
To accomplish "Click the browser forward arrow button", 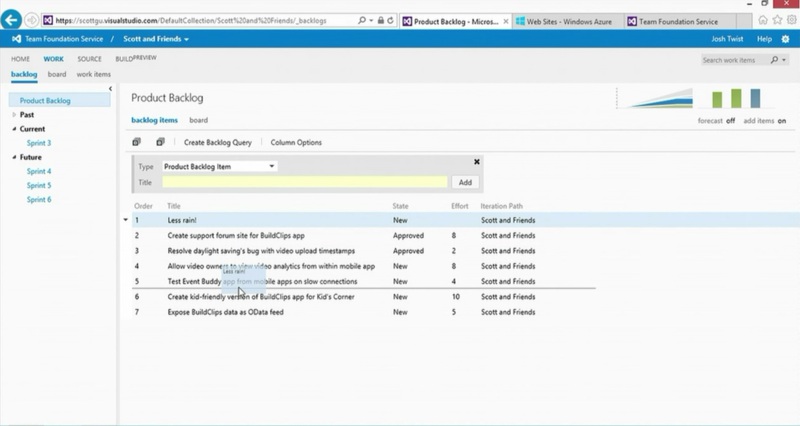I will click(x=32, y=20).
